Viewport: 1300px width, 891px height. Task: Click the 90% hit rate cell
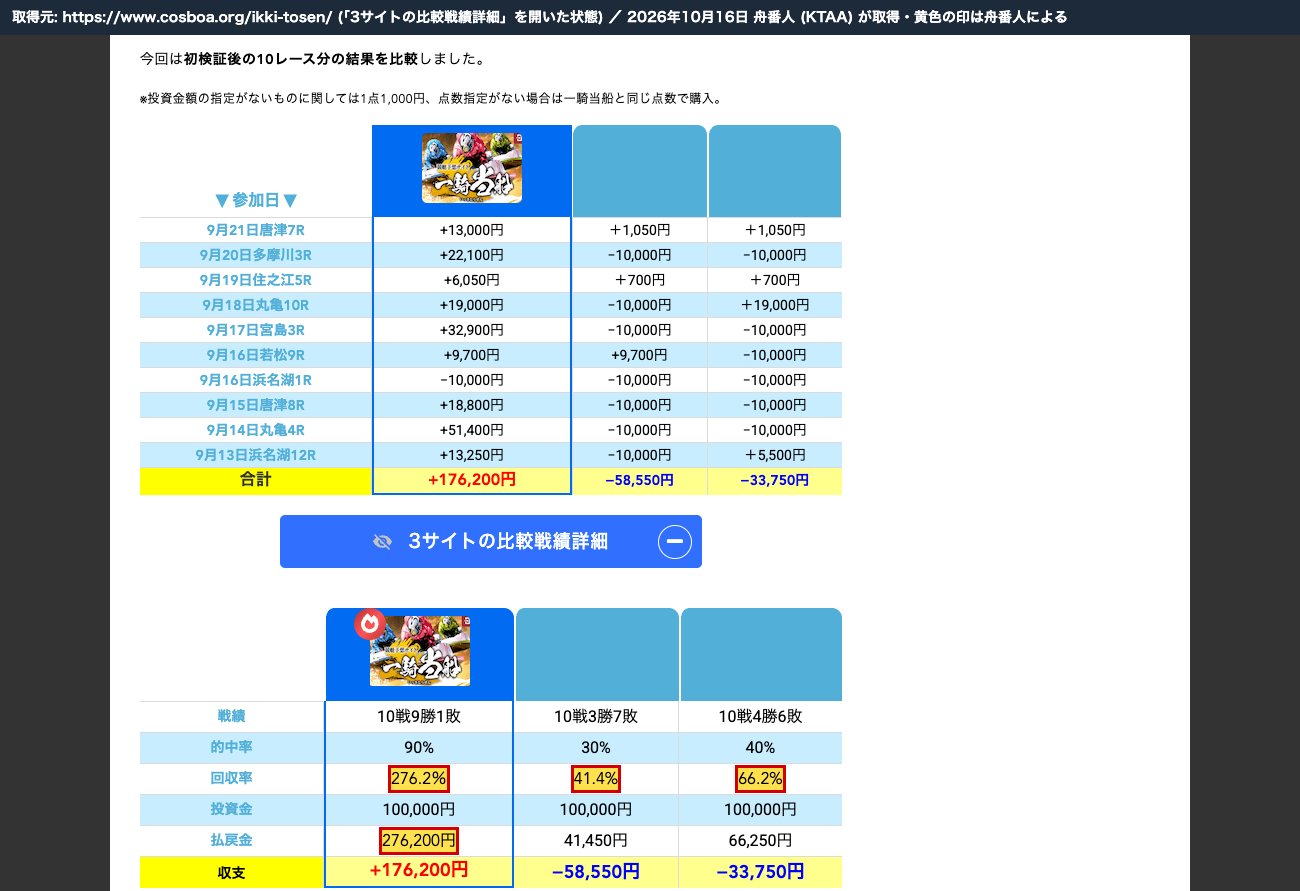coord(419,747)
